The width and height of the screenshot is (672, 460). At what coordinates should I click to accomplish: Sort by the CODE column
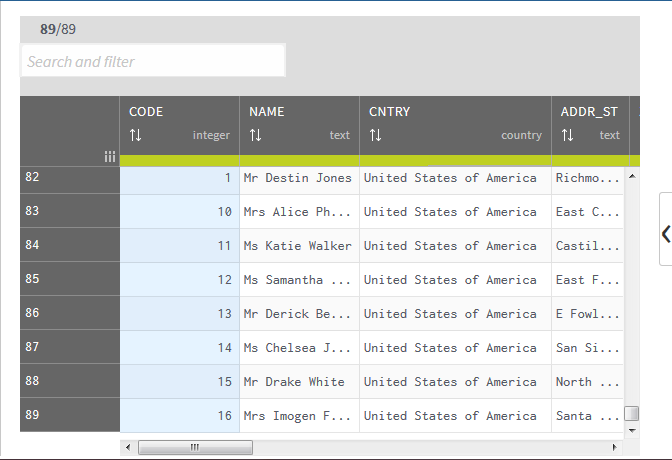(x=135, y=135)
